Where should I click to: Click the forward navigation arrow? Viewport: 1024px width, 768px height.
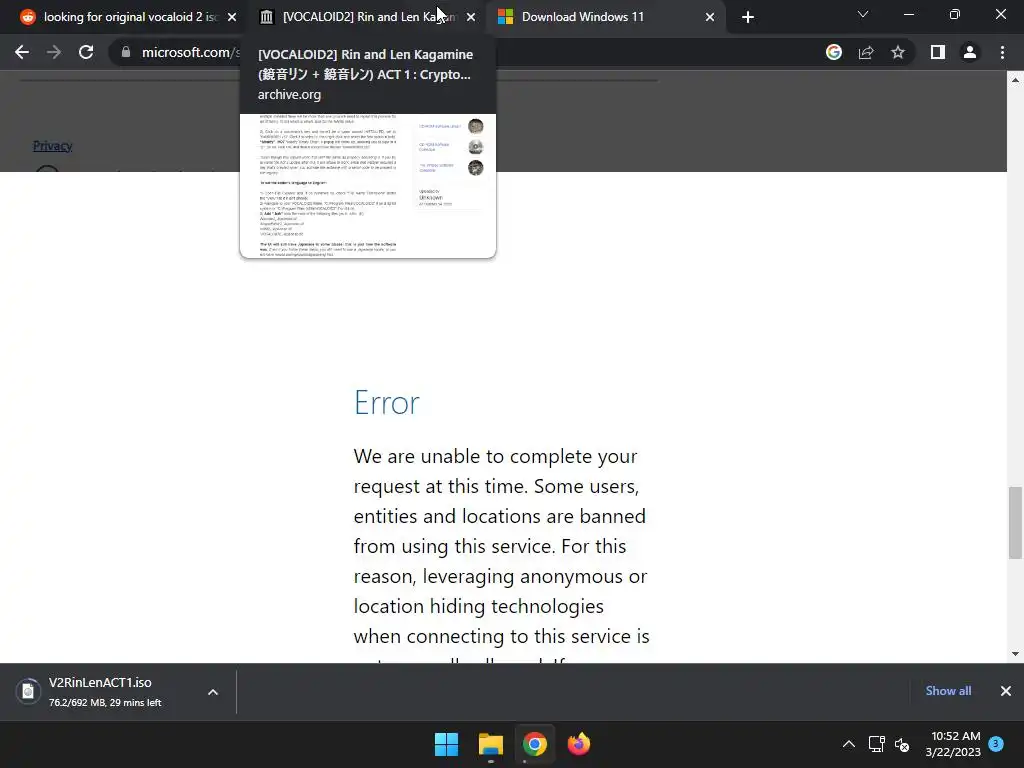click(54, 52)
